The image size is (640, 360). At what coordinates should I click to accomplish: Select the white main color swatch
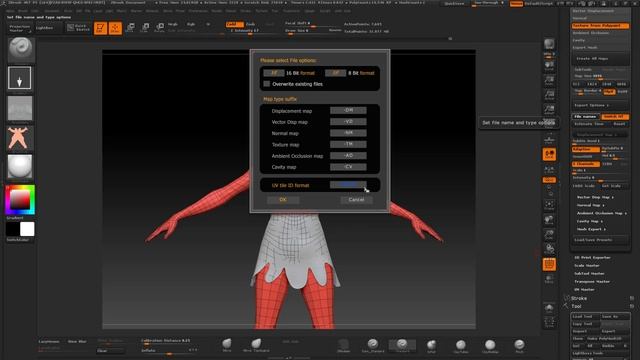point(27,229)
